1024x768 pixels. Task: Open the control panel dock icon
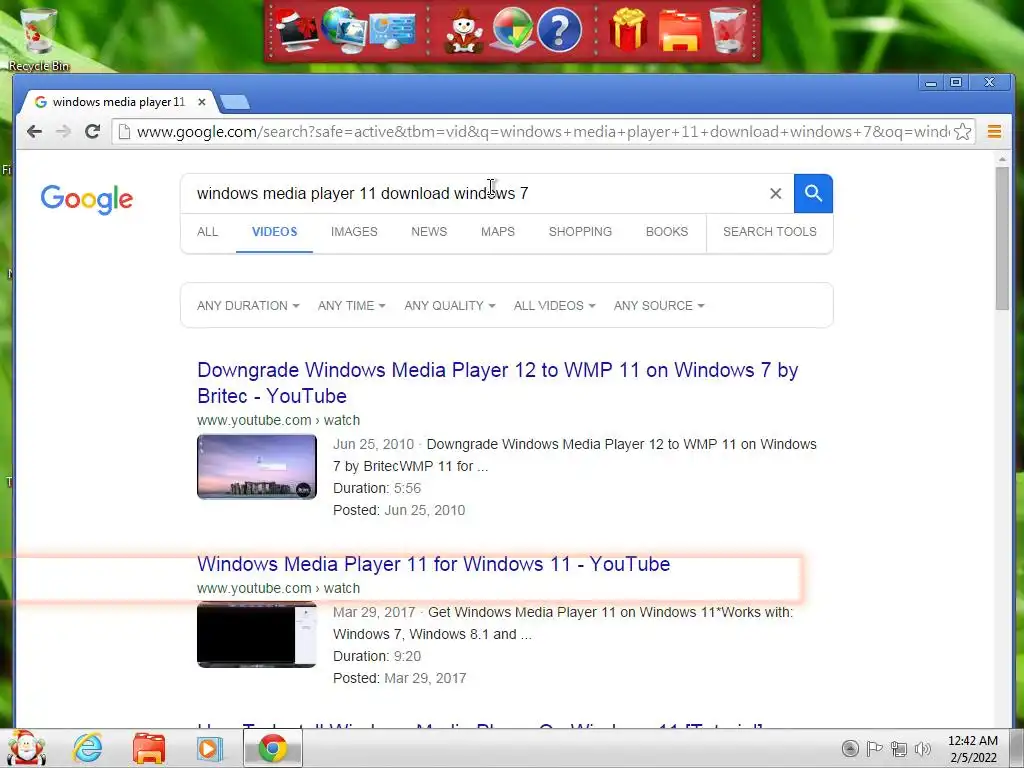click(392, 31)
